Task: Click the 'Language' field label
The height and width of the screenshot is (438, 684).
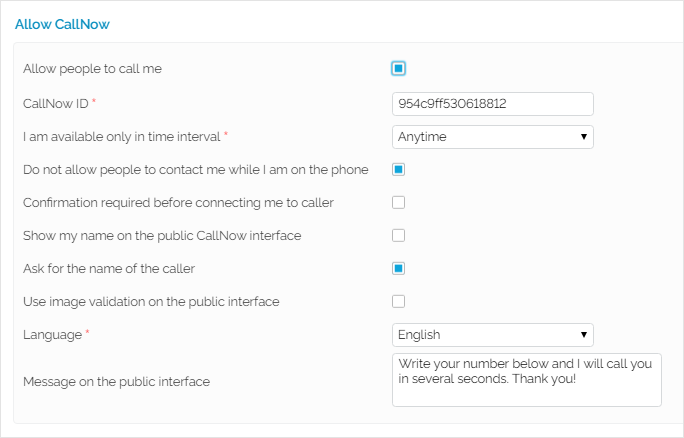Action: [x=53, y=335]
